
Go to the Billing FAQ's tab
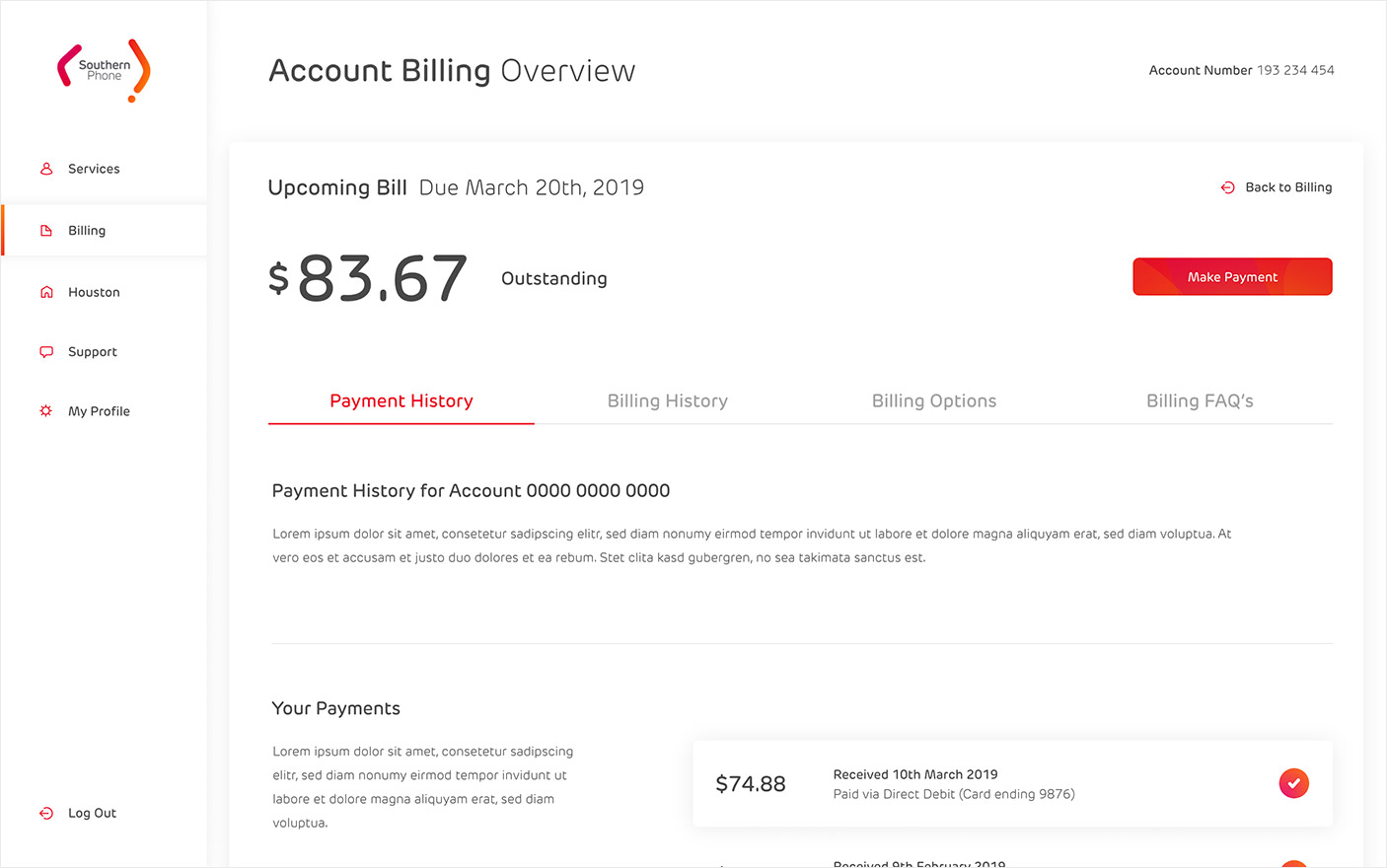[1200, 401]
